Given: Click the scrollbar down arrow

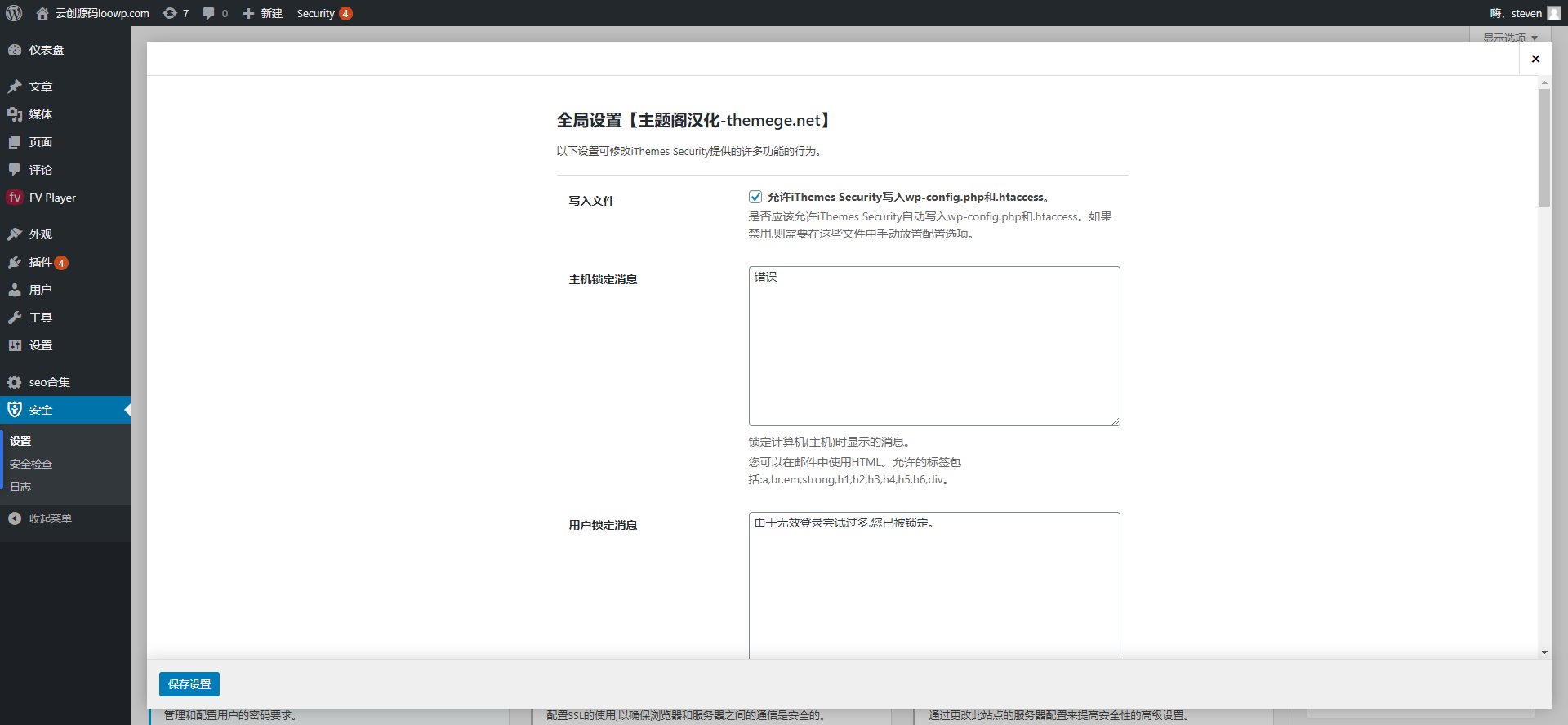Looking at the screenshot, I should (x=1544, y=652).
